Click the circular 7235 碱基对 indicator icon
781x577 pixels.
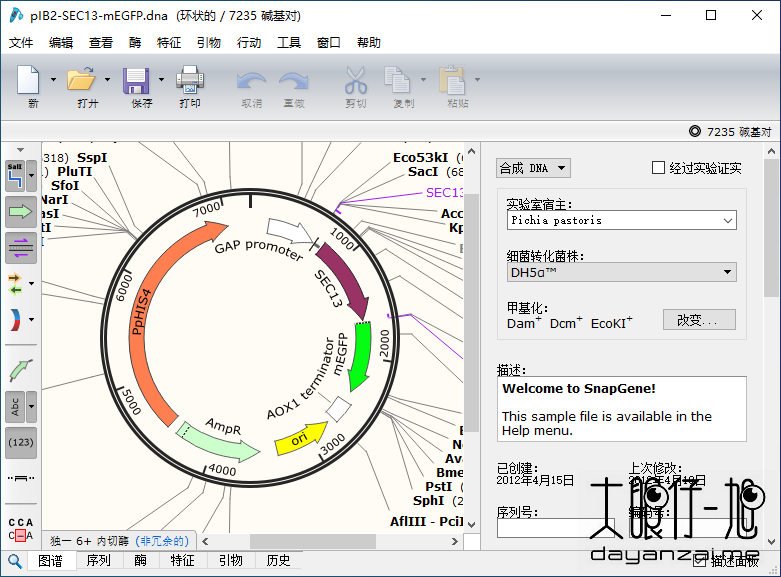(695, 131)
